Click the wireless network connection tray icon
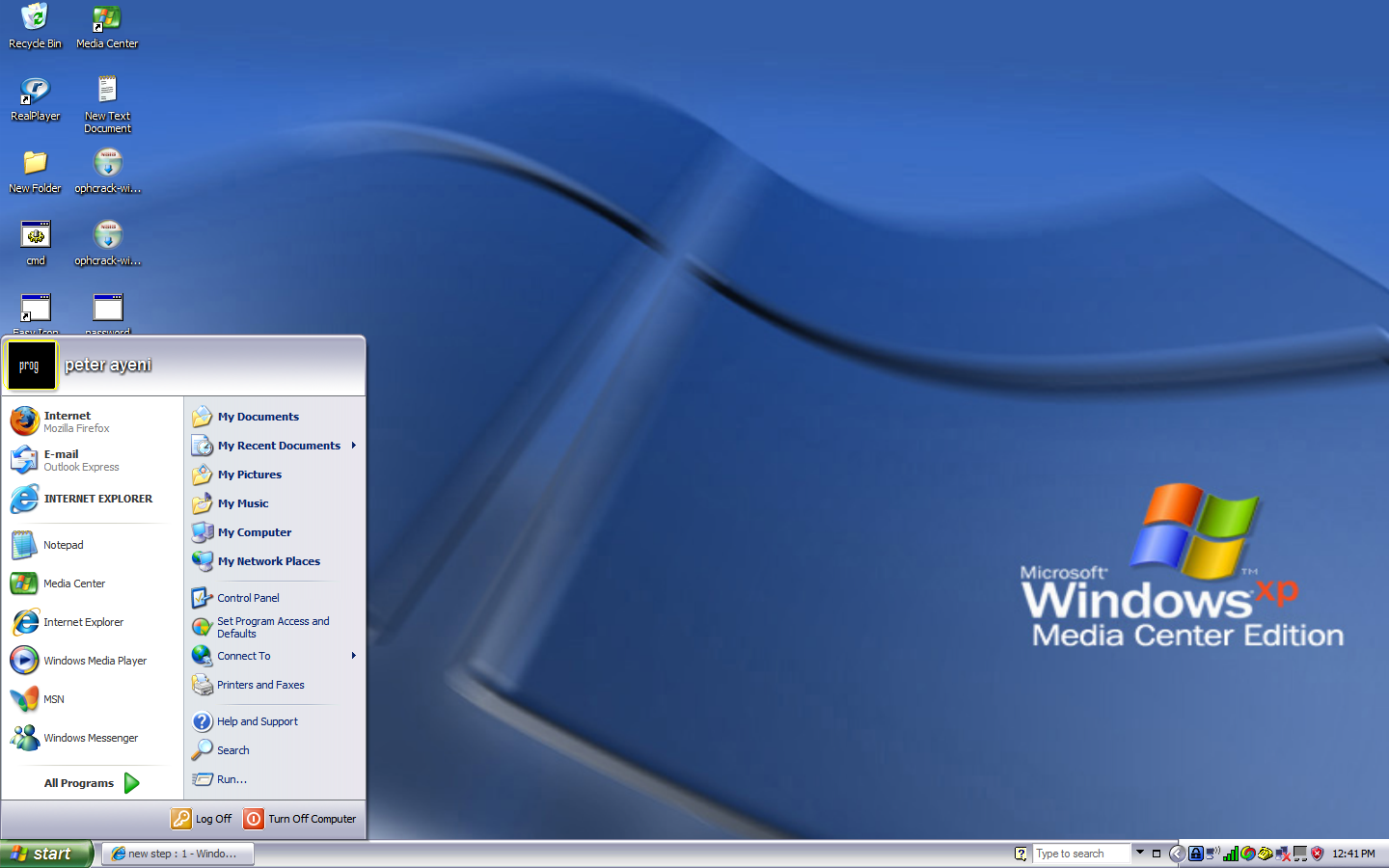The width and height of the screenshot is (1389, 868). point(1212,853)
